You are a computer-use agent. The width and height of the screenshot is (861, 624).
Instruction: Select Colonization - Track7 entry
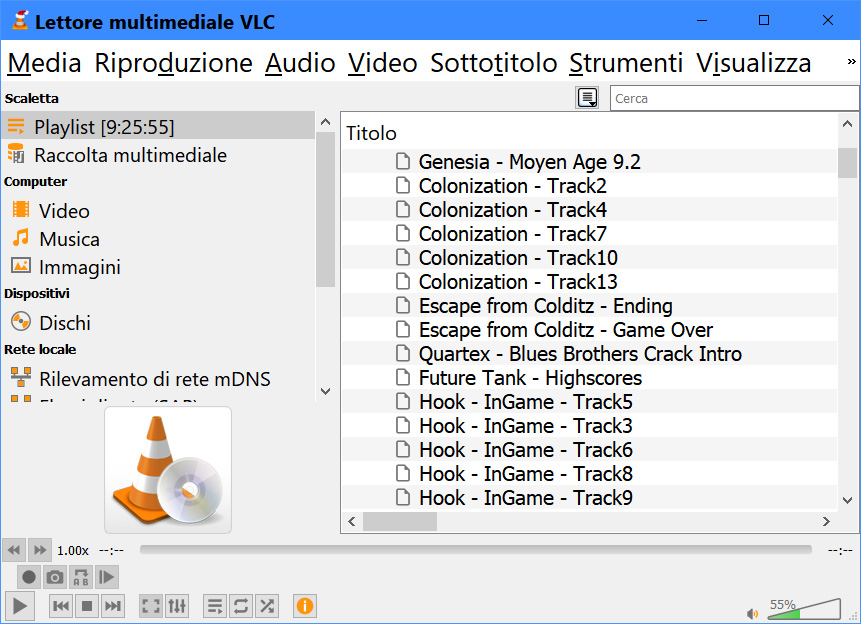(x=590, y=233)
